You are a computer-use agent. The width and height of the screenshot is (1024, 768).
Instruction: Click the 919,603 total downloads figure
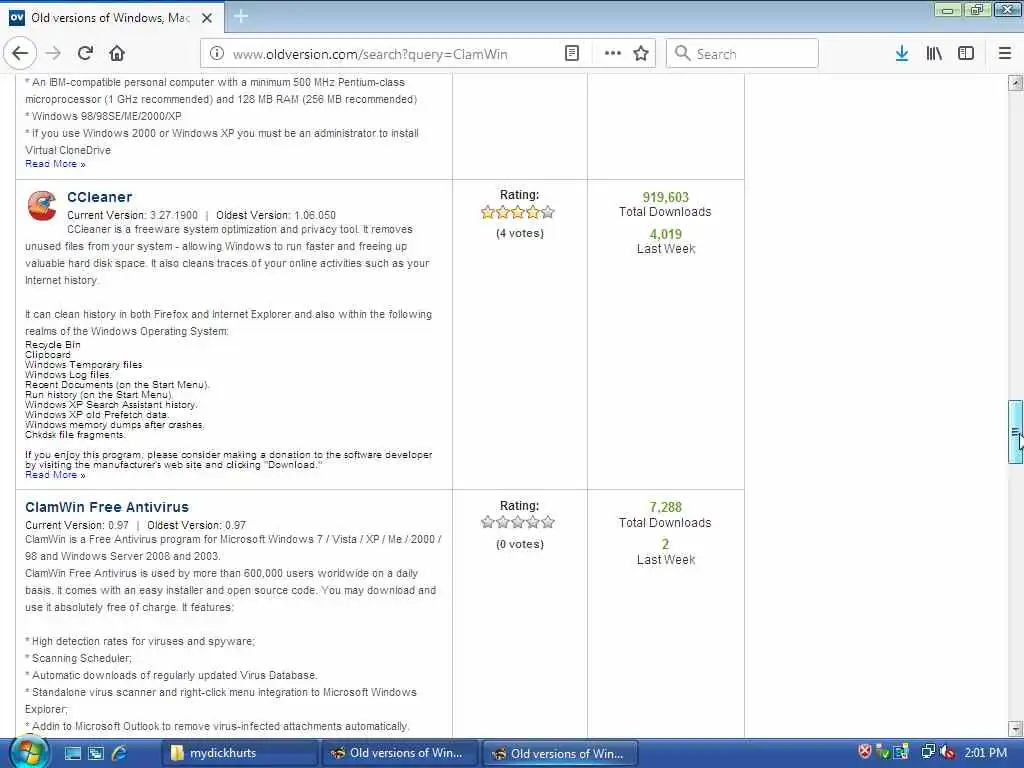point(665,197)
